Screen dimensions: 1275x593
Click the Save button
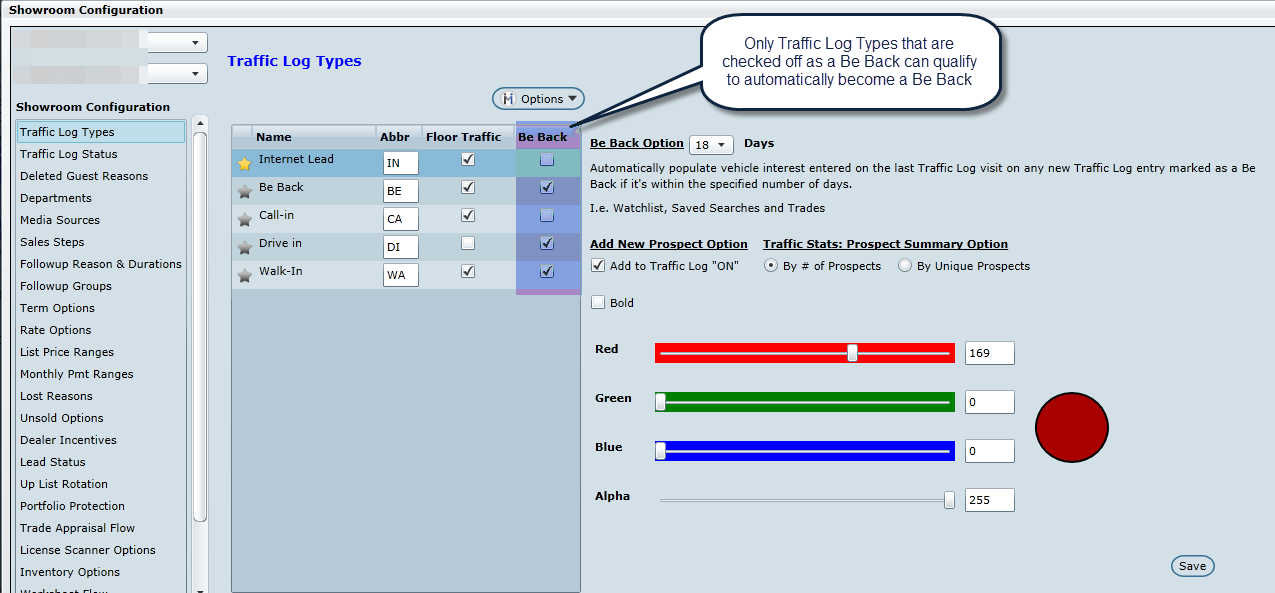(1192, 566)
